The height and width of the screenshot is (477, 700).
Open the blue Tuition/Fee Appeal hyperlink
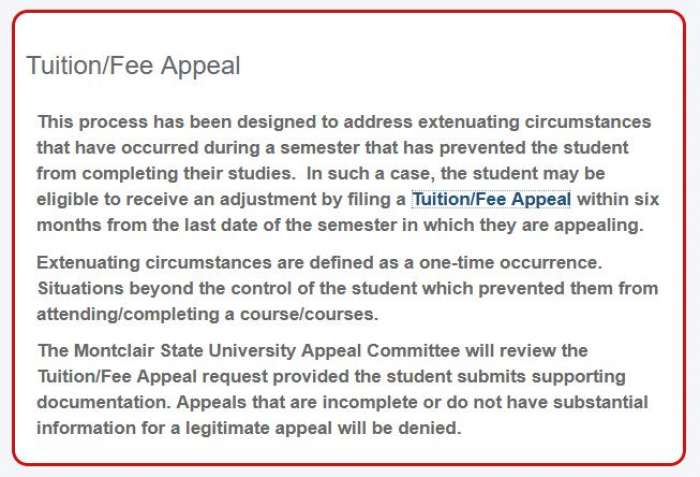point(491,199)
